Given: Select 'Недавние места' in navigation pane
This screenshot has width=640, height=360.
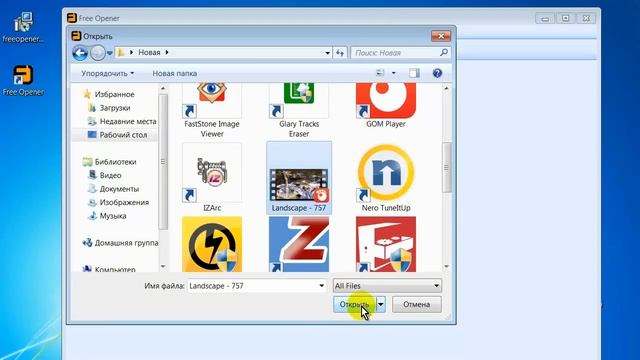Looking at the screenshot, I should (128, 121).
